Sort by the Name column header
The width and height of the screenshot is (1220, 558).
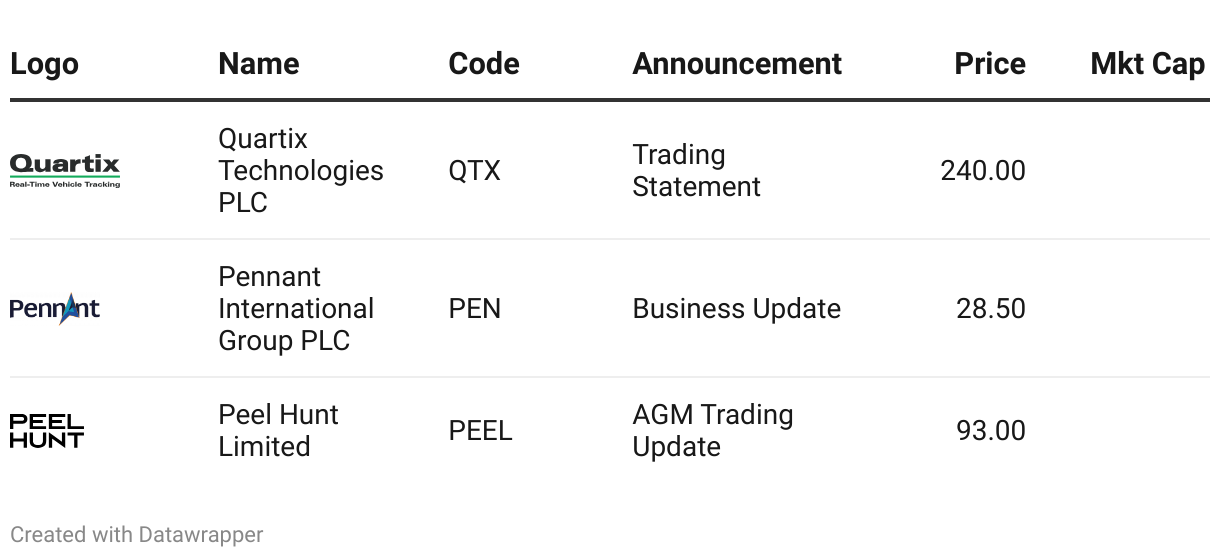258,64
